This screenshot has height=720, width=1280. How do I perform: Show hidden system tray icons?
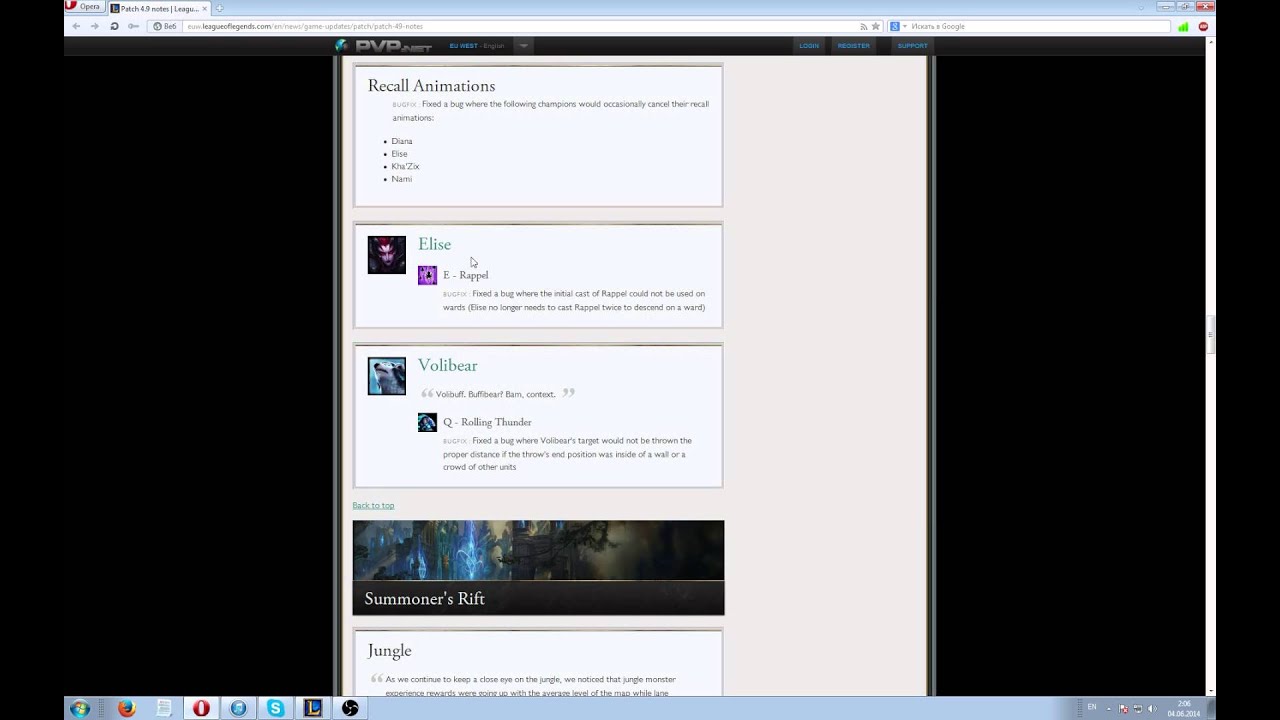pos(1109,708)
